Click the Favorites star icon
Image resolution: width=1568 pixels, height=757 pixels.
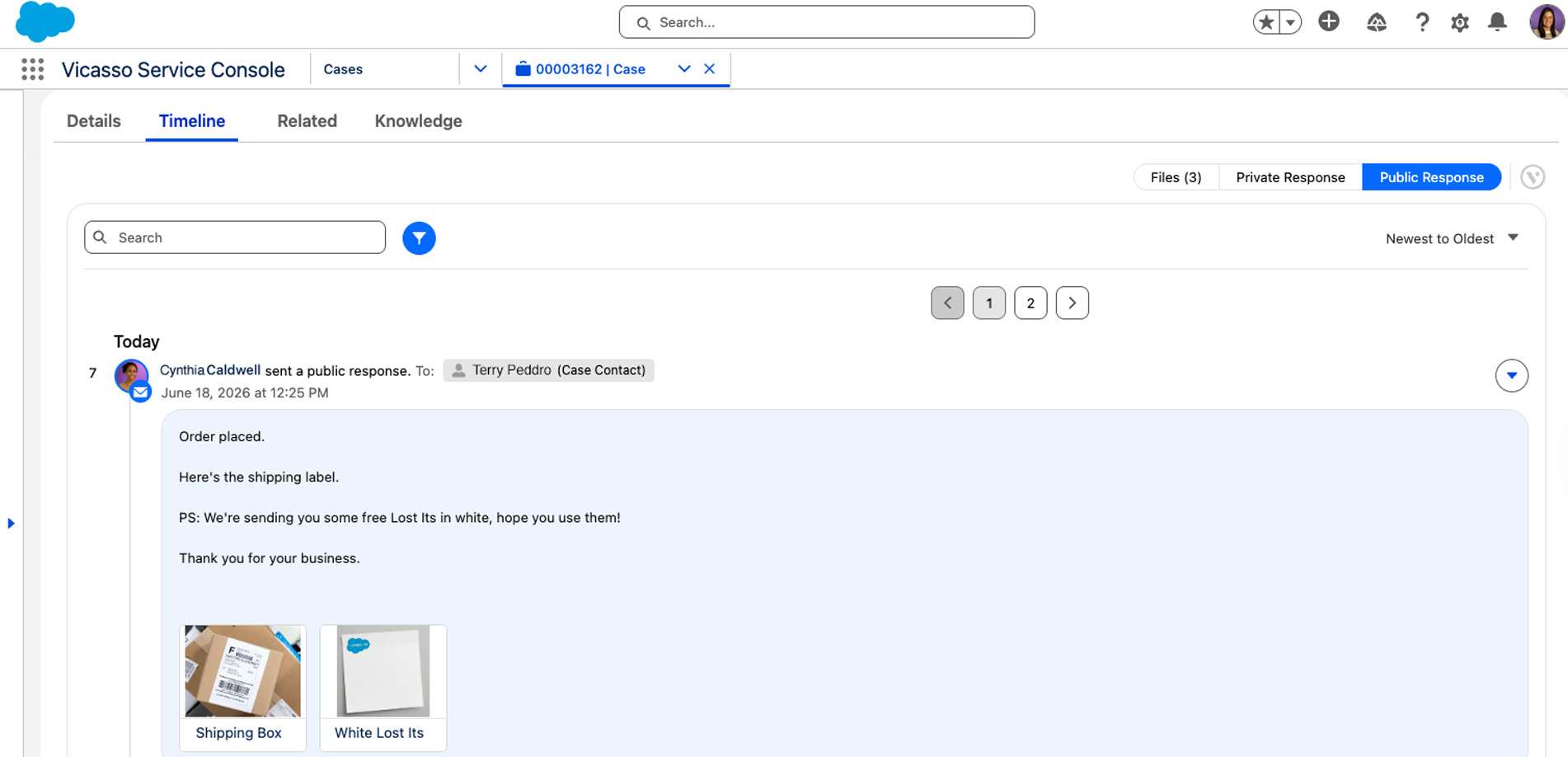point(1266,22)
